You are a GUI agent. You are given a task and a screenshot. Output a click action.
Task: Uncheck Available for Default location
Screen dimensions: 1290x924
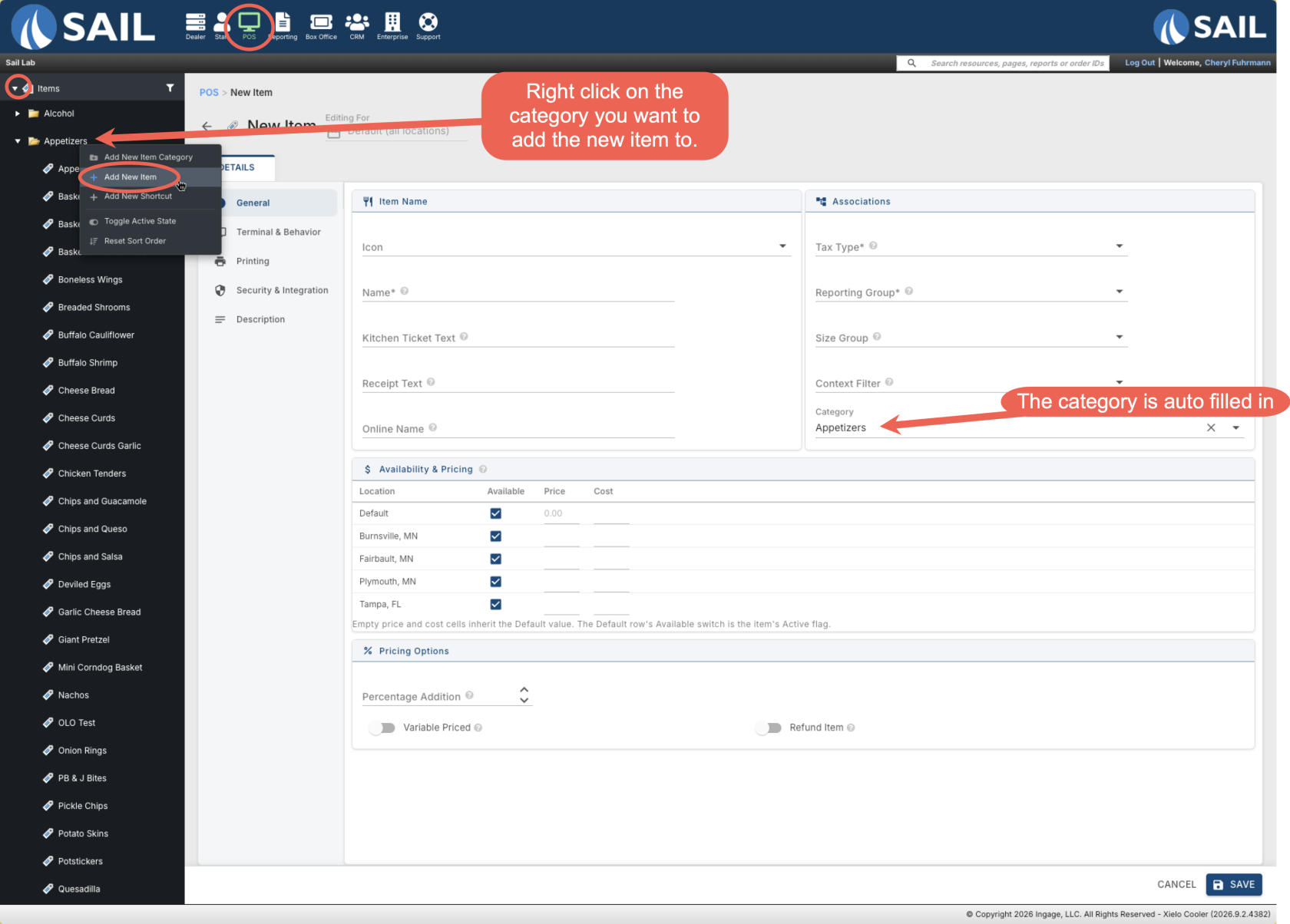(x=495, y=513)
